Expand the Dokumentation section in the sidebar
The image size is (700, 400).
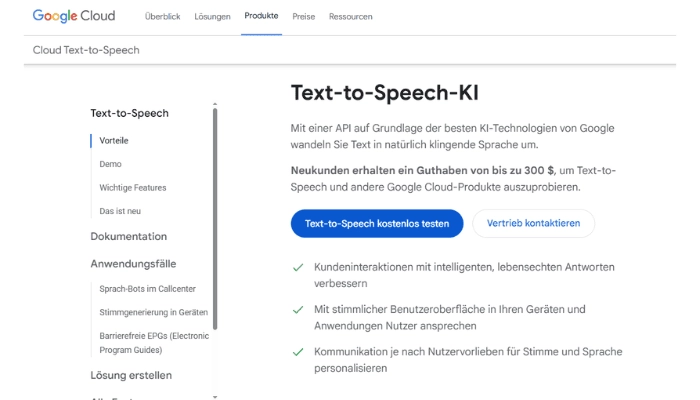click(x=128, y=236)
